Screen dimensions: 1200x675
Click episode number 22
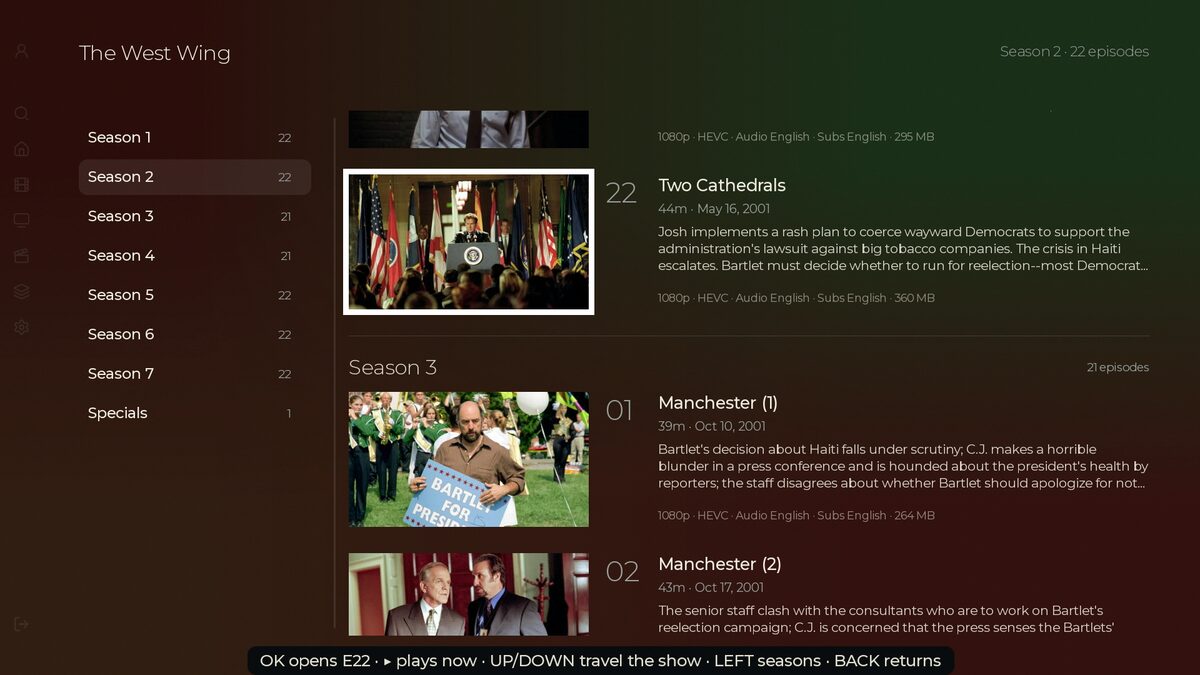pyautogui.click(x=621, y=193)
